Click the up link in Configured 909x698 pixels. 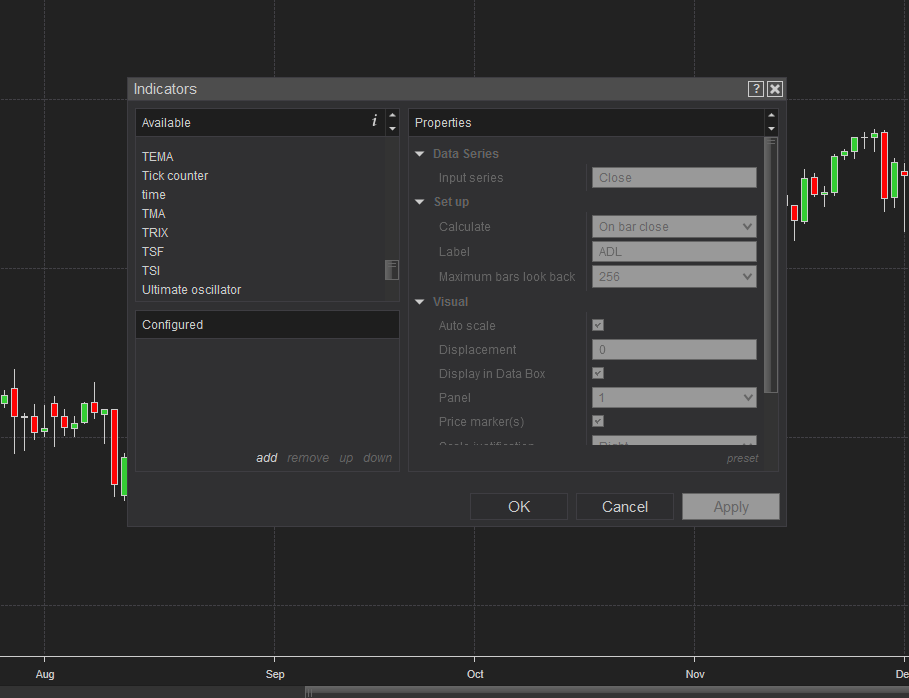coord(346,458)
